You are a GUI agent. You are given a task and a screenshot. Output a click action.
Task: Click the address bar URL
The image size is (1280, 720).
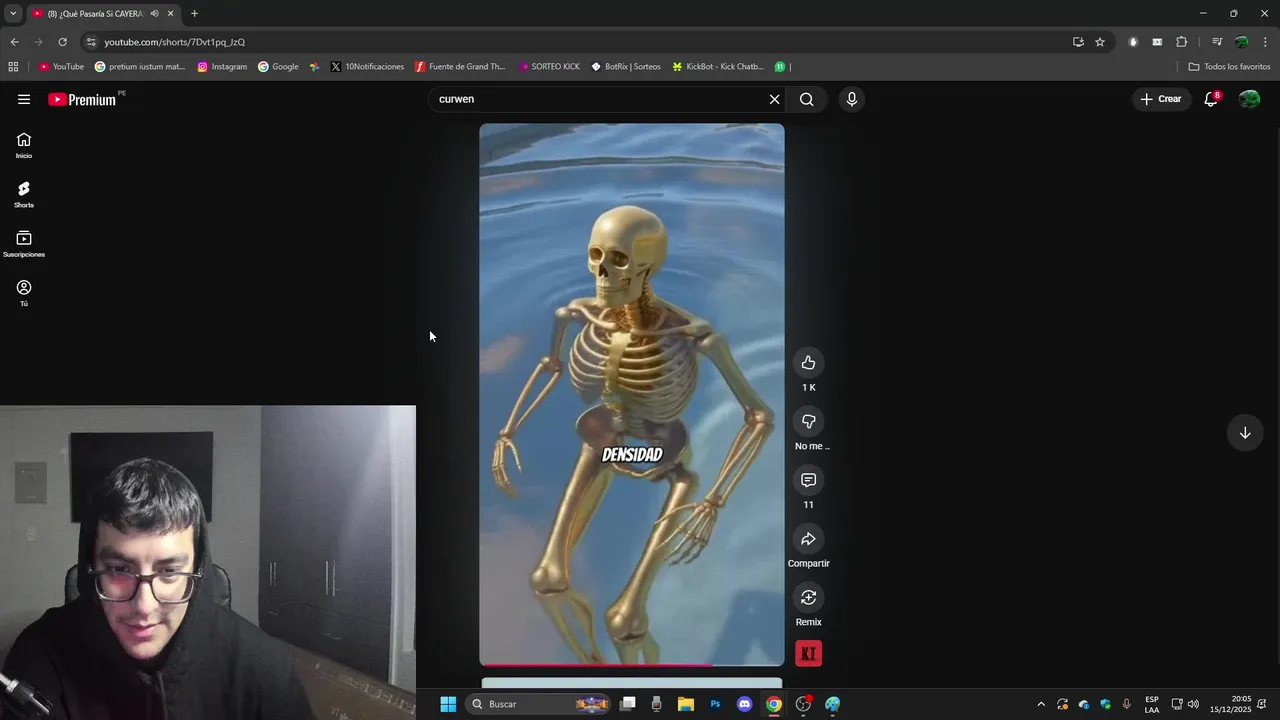click(175, 42)
